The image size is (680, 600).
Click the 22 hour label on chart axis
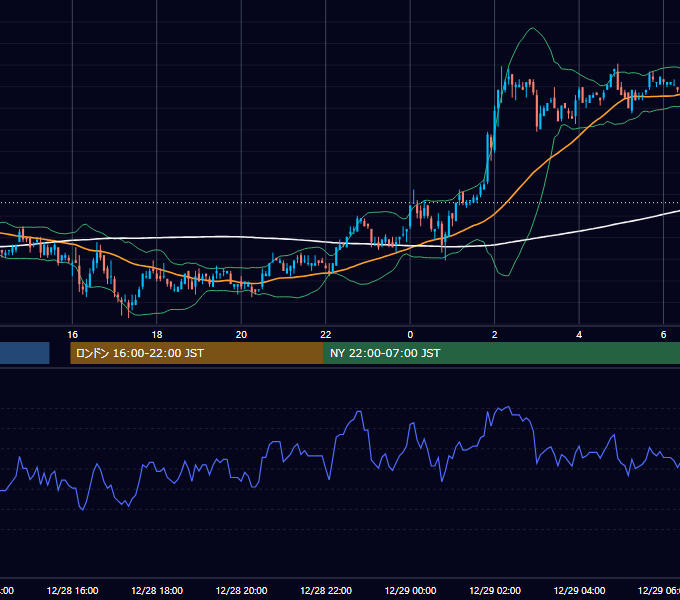click(326, 335)
